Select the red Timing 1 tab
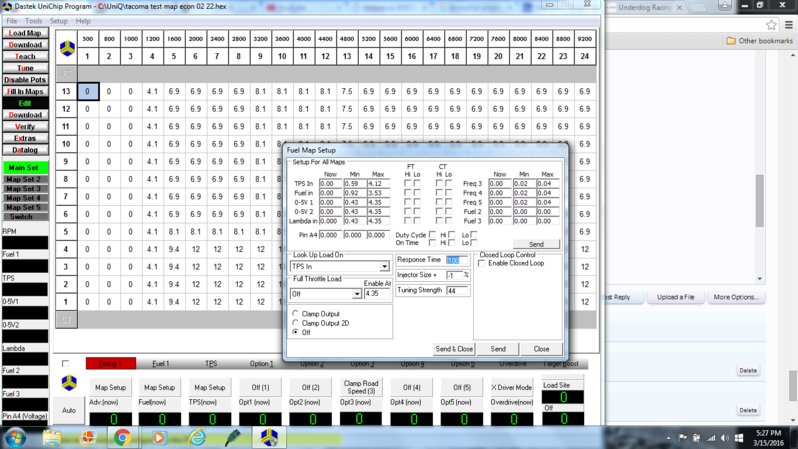Image resolution: width=798 pixels, height=449 pixels. 110,363
